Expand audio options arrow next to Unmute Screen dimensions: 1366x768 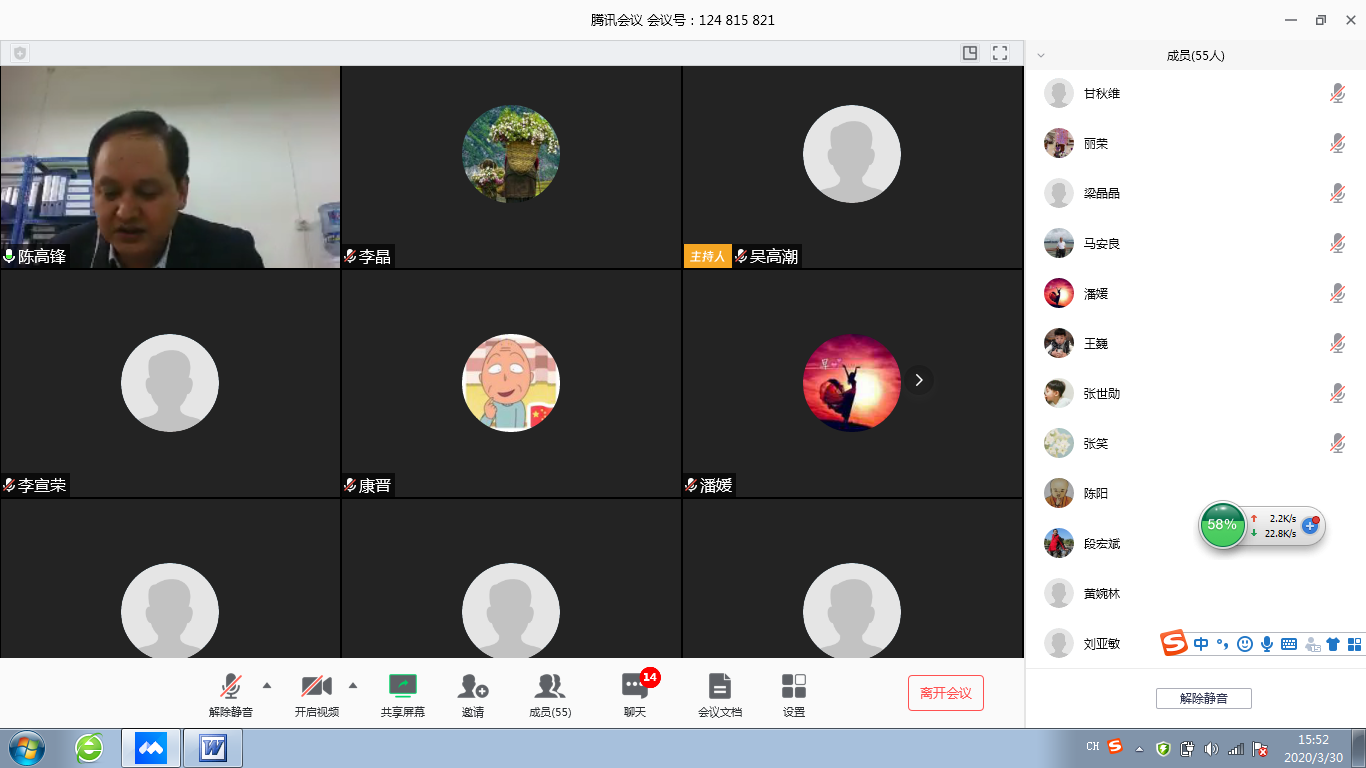coord(267,685)
